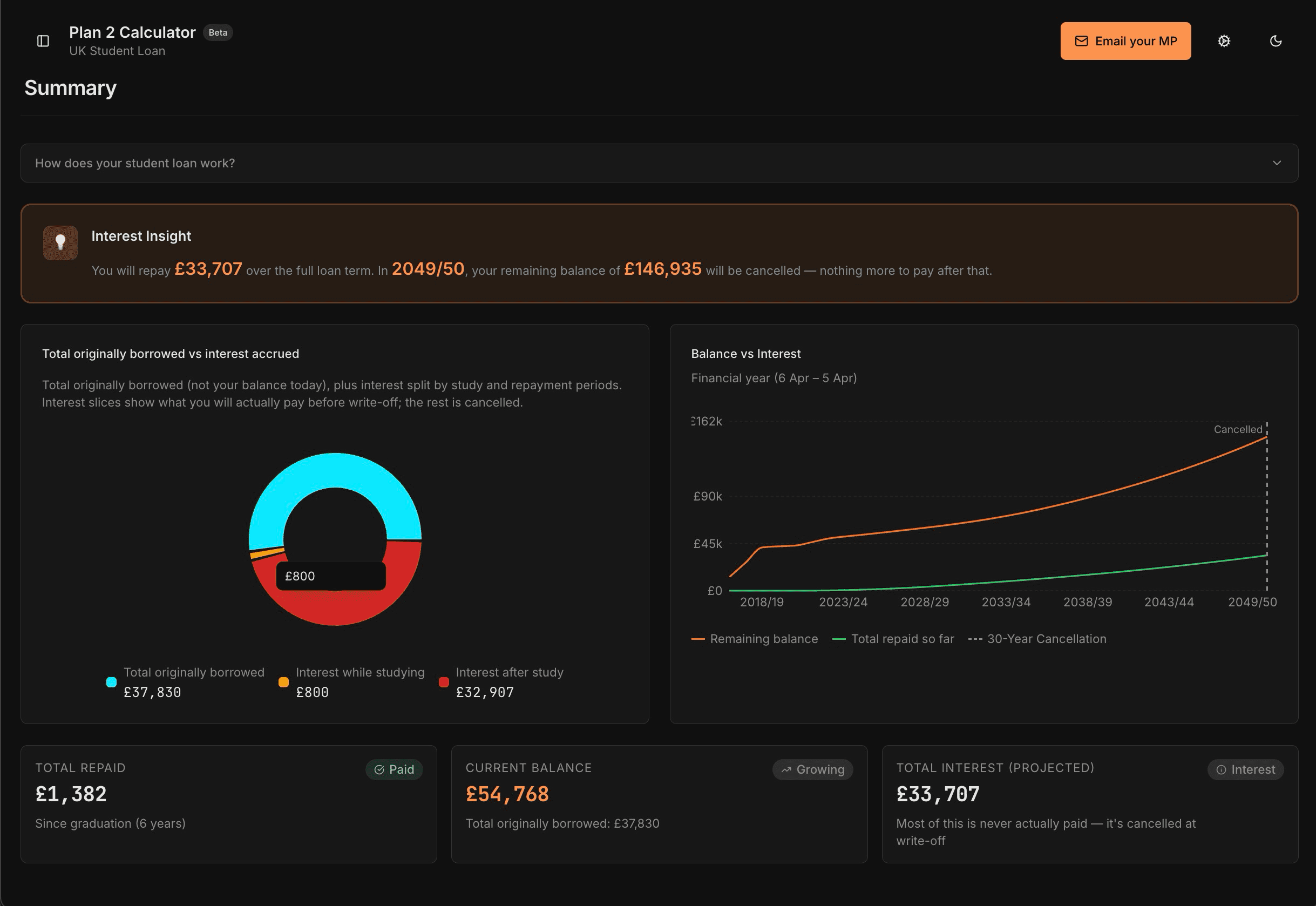Click the Paid badge on Total Repaid
The image size is (1316, 906).
(x=394, y=769)
